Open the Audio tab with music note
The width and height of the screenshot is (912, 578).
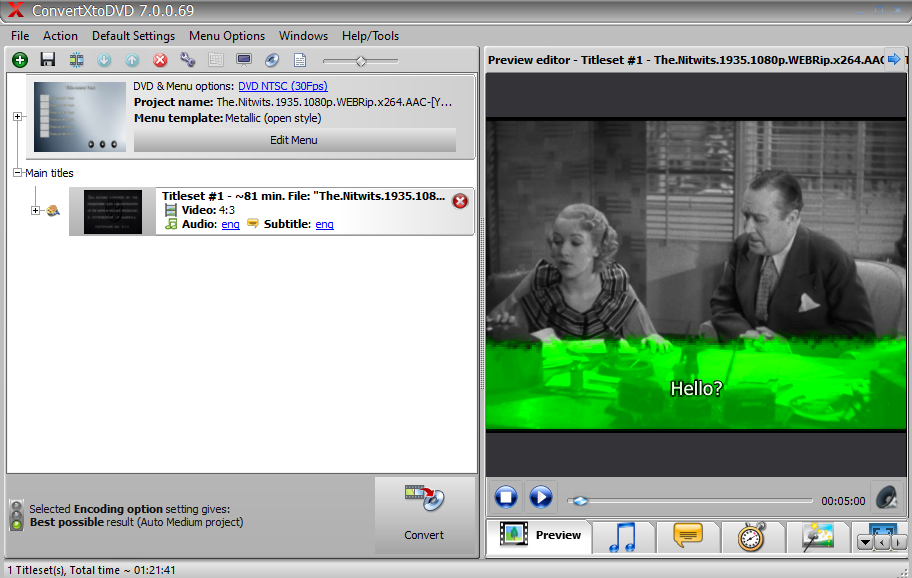point(623,537)
